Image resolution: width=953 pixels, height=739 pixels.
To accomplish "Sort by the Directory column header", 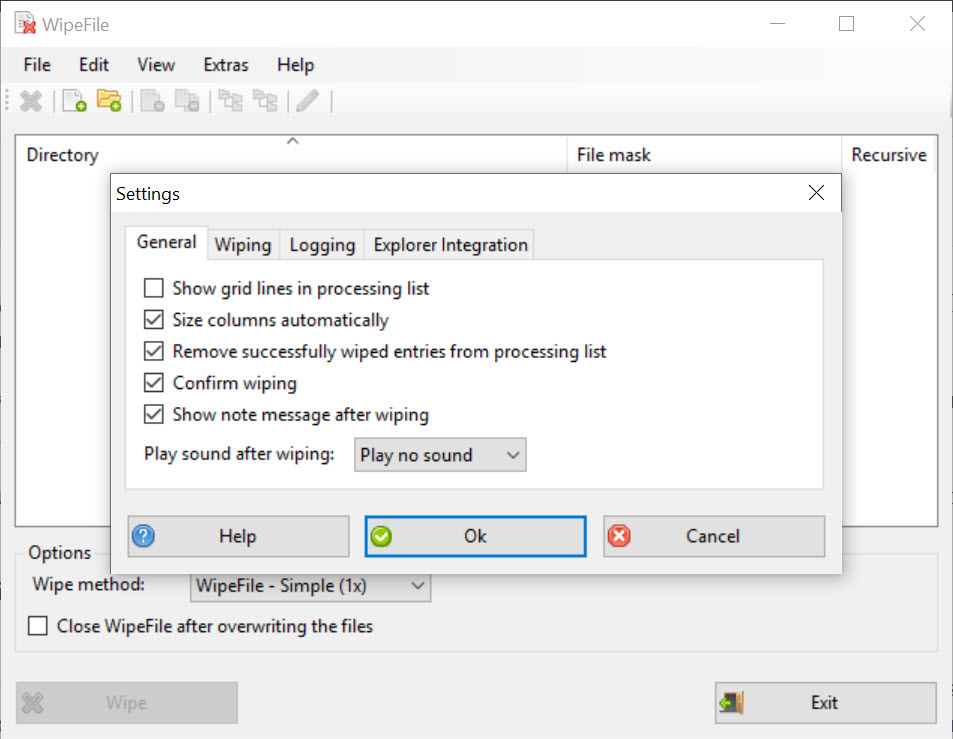I will pos(291,154).
